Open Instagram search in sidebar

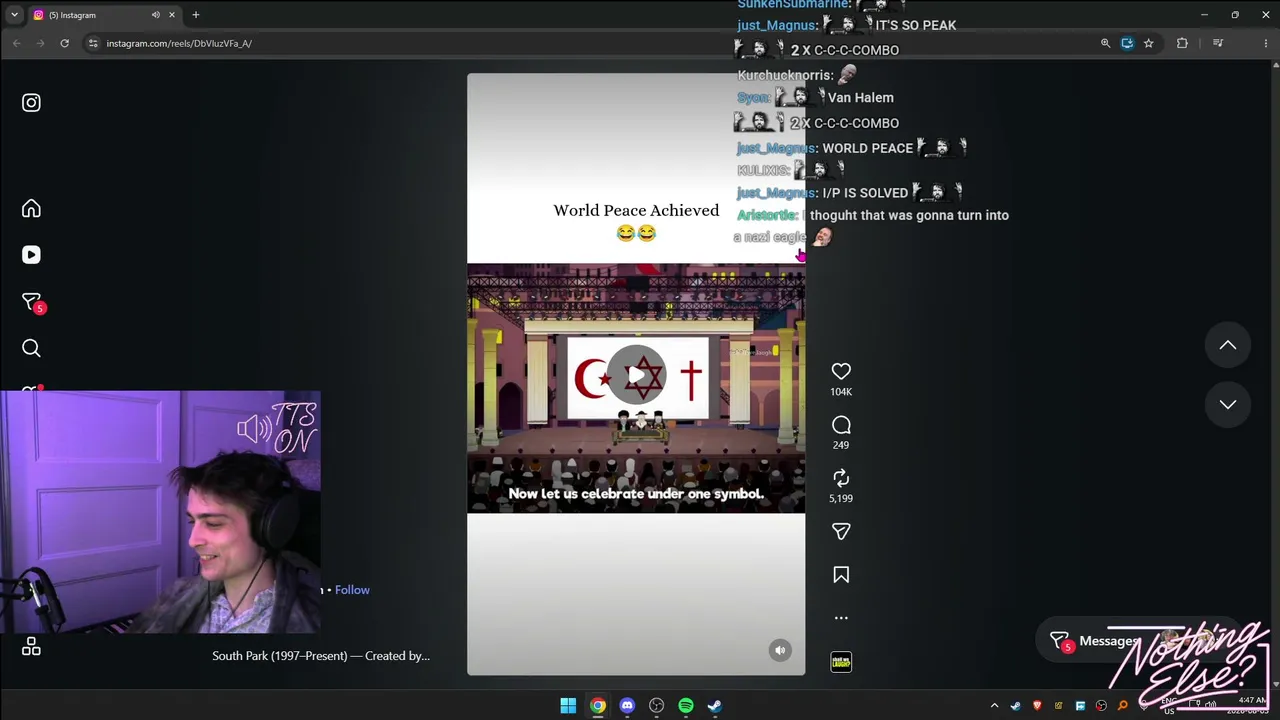(x=31, y=348)
